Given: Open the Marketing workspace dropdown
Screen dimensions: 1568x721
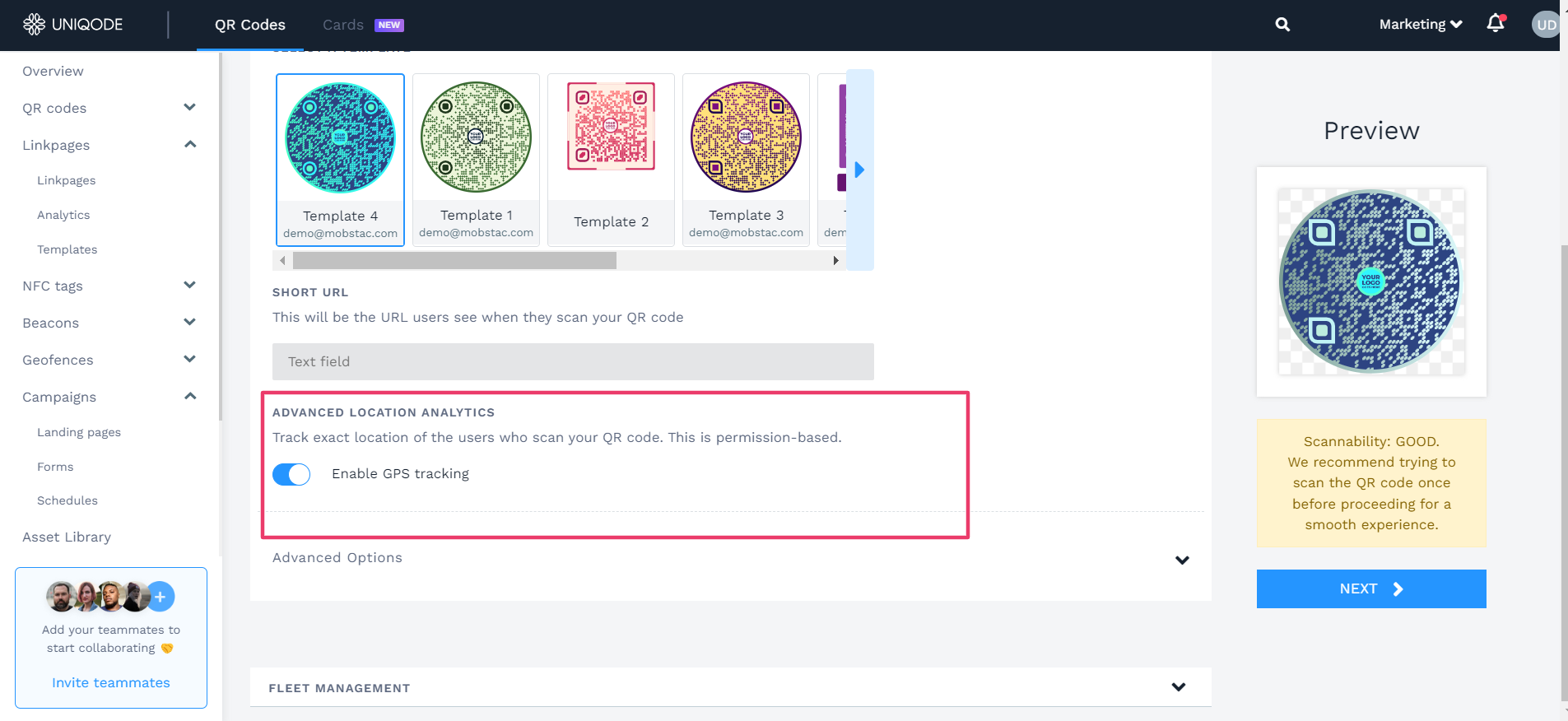Looking at the screenshot, I should [1421, 25].
